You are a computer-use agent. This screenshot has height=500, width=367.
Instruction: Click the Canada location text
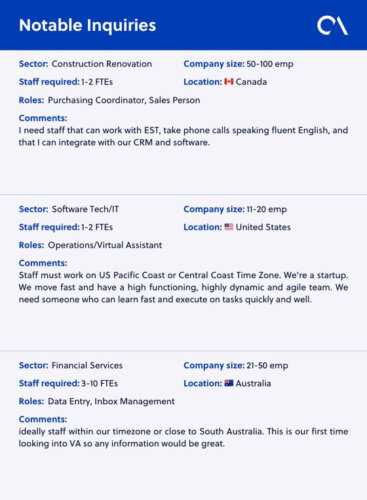click(251, 82)
